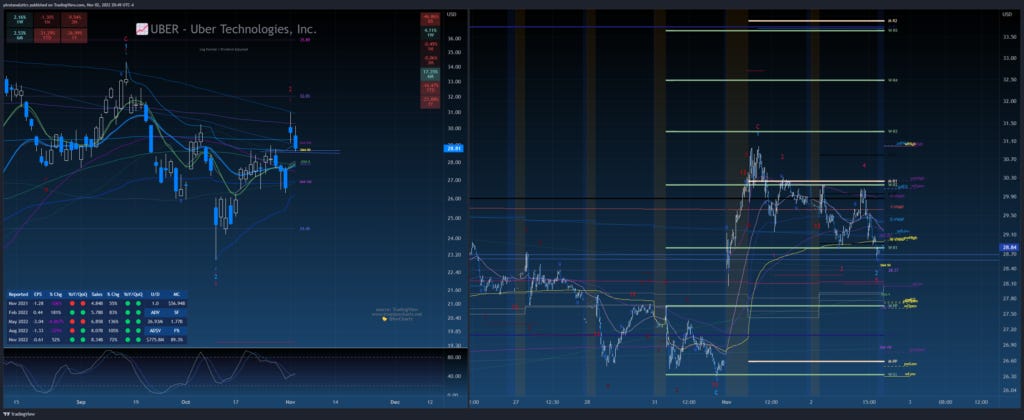Select the UBER - Uber Technologies, Inc. title
1024x420 pixels.
point(233,29)
